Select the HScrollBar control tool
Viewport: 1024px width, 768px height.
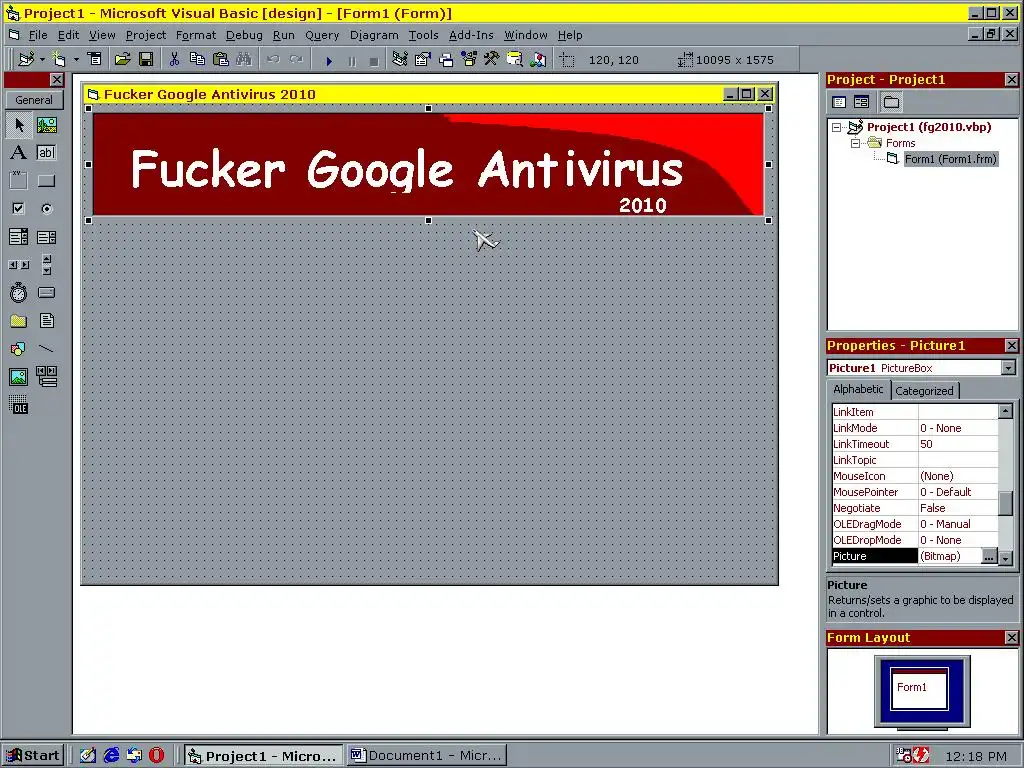click(x=19, y=265)
